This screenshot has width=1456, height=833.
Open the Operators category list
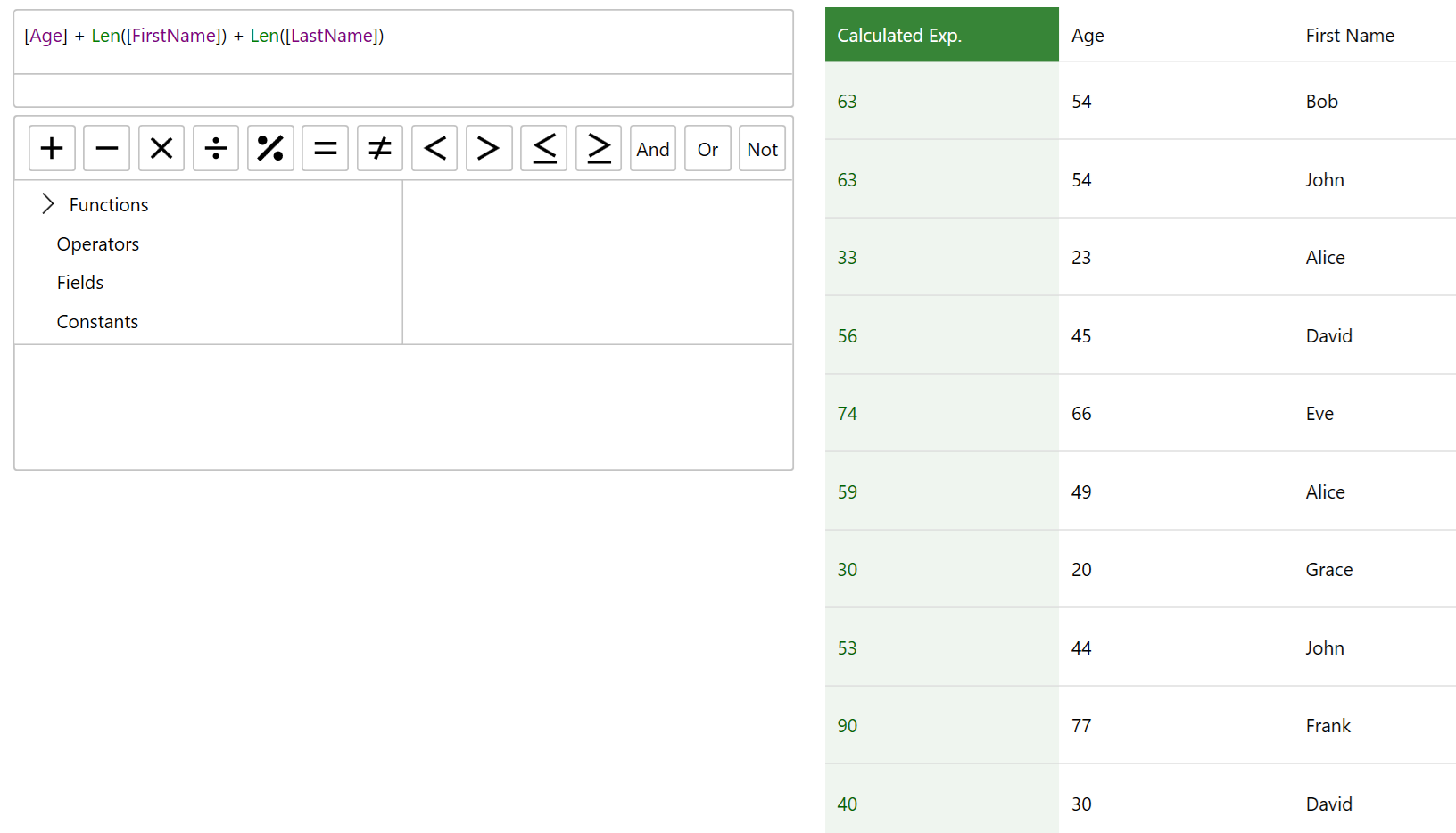[x=98, y=243]
